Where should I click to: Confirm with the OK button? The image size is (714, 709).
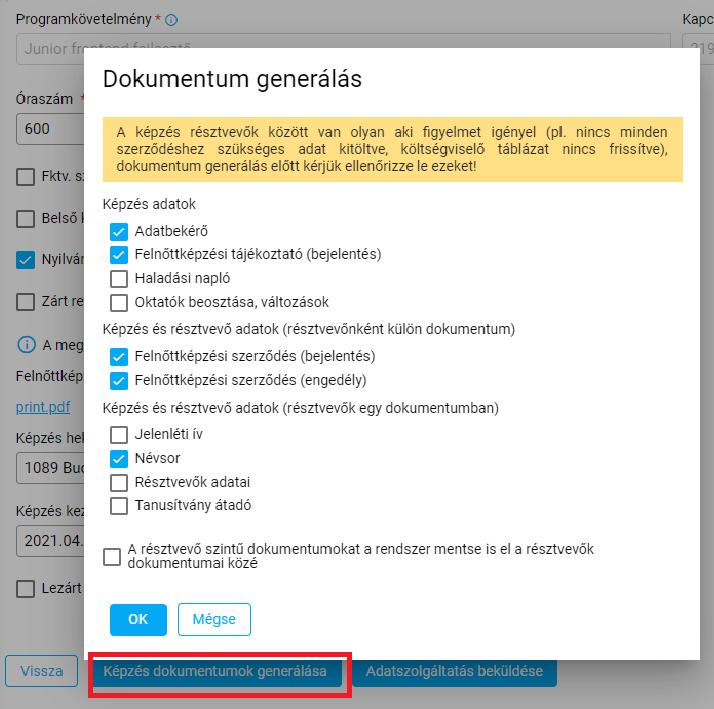point(138,619)
